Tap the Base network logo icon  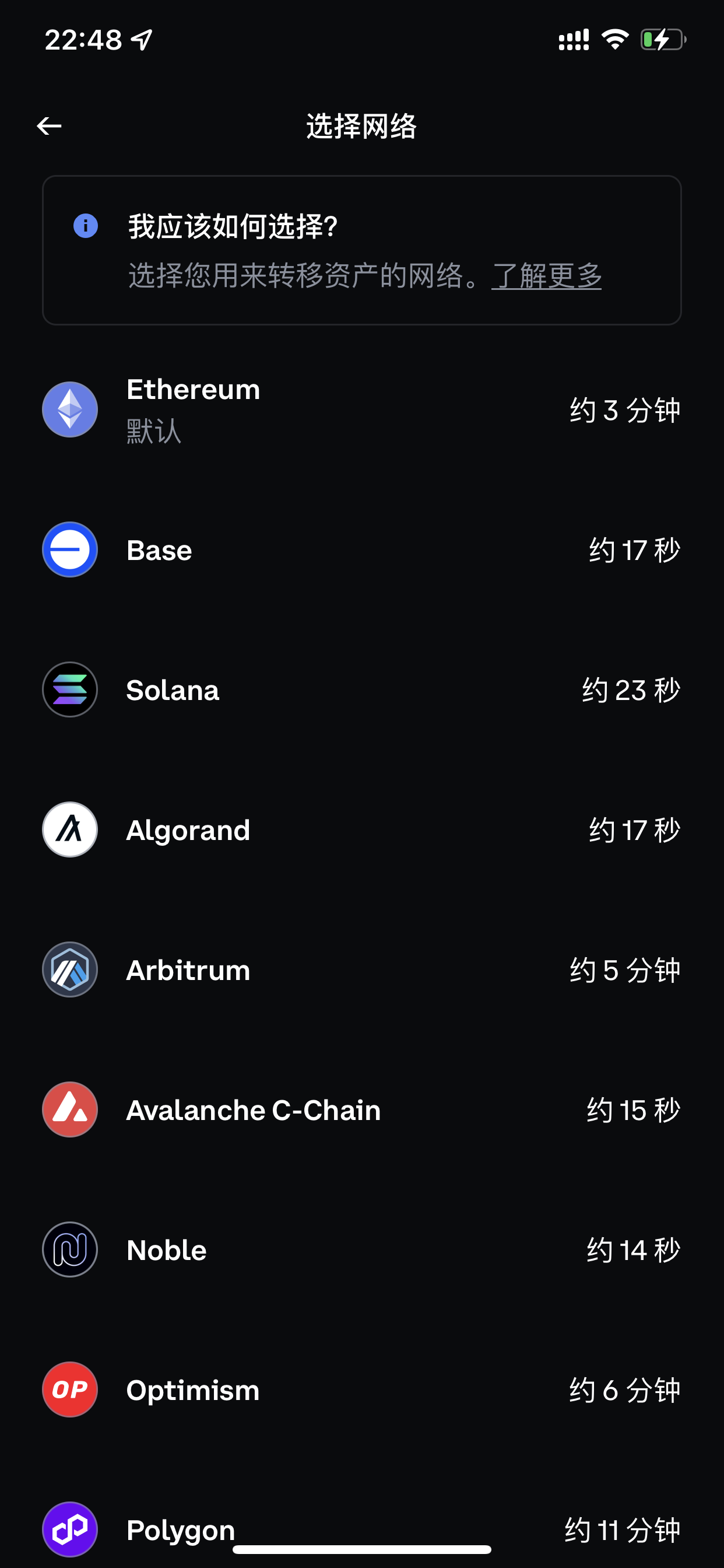70,549
